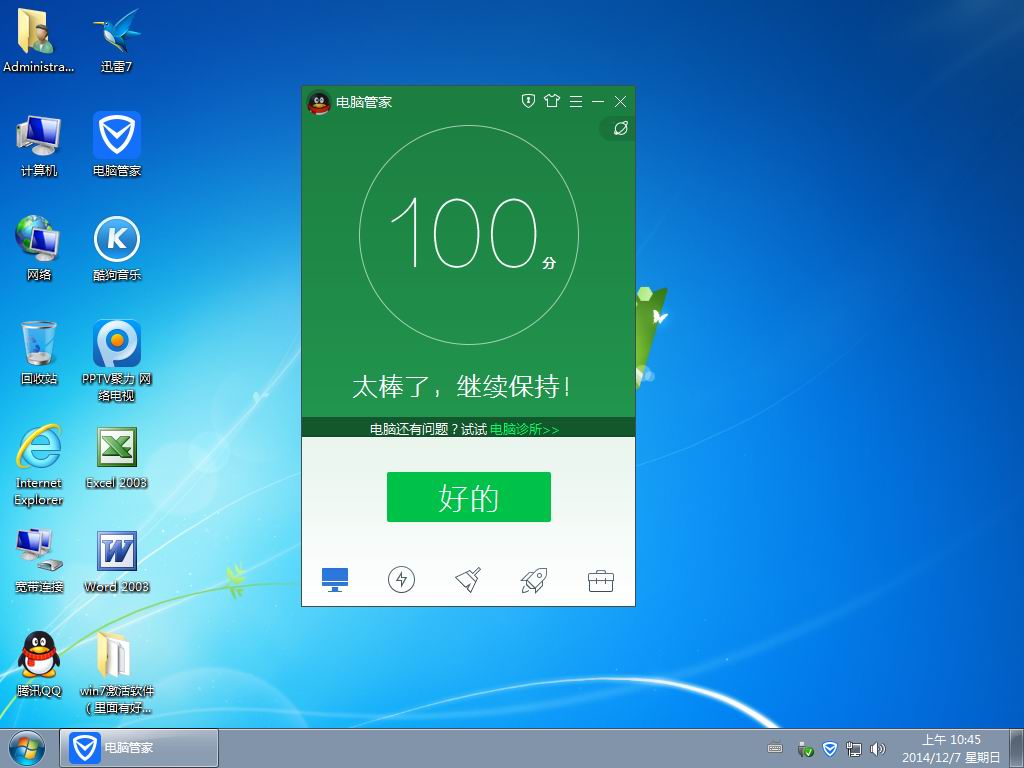Click the 电脑管家 taskbar button

point(140,748)
